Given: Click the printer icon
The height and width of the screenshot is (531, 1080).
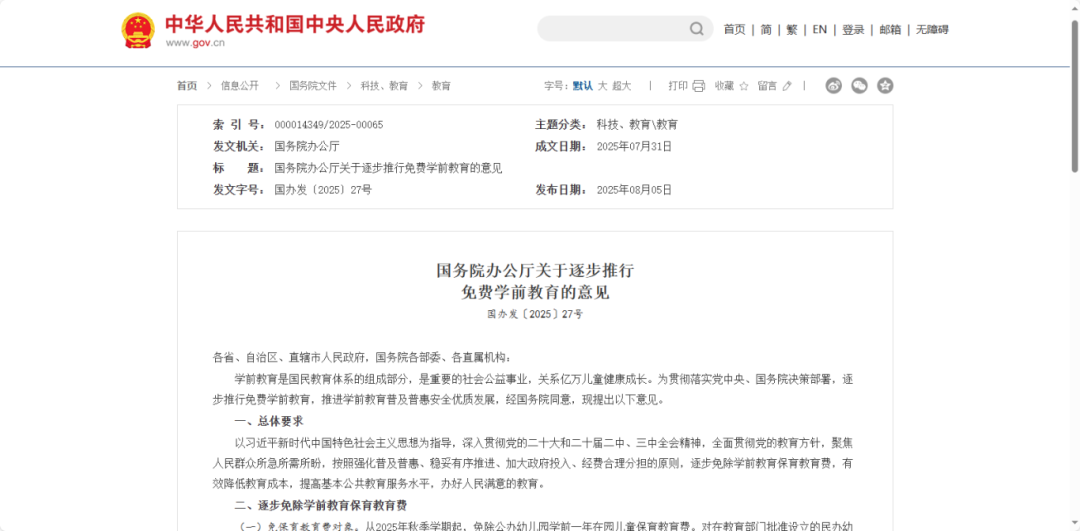Looking at the screenshot, I should (698, 86).
